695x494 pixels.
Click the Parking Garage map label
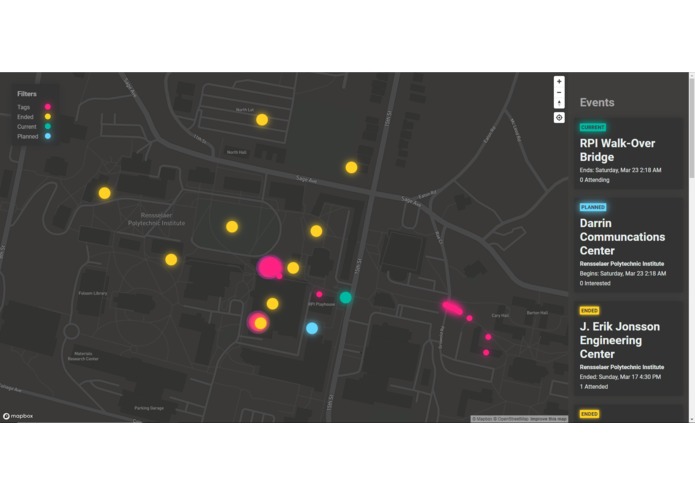(149, 408)
